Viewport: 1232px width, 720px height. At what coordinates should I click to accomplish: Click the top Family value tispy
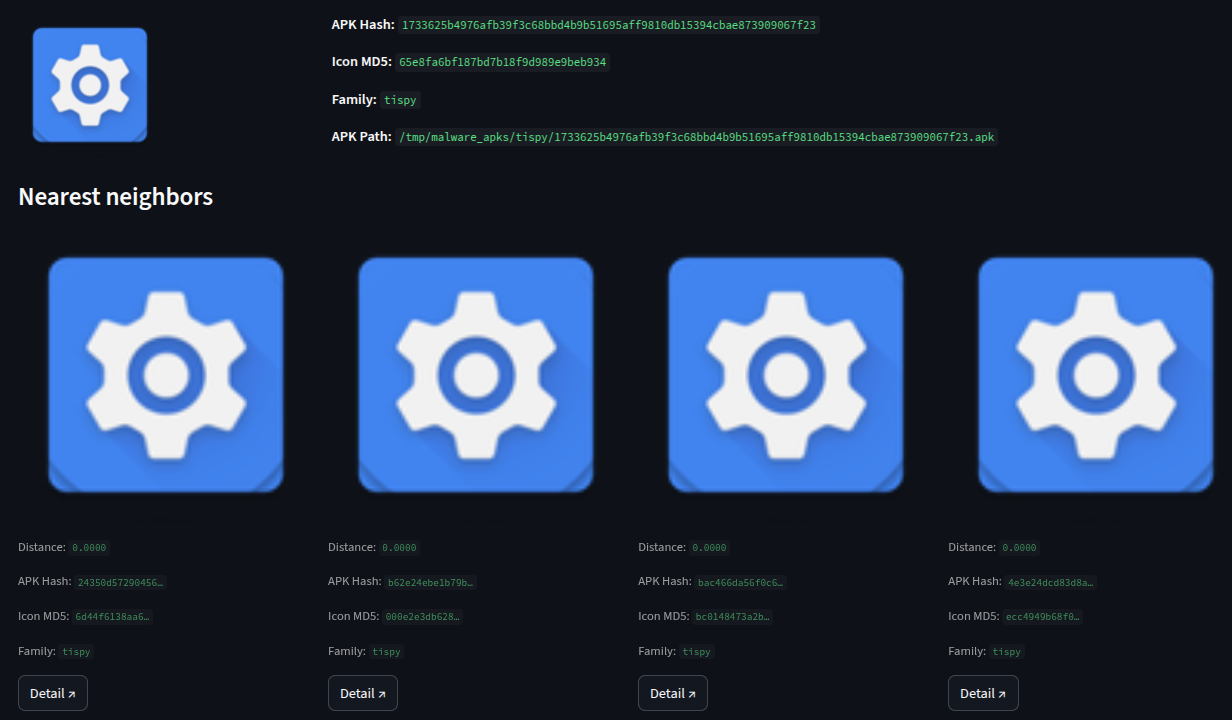tap(400, 100)
